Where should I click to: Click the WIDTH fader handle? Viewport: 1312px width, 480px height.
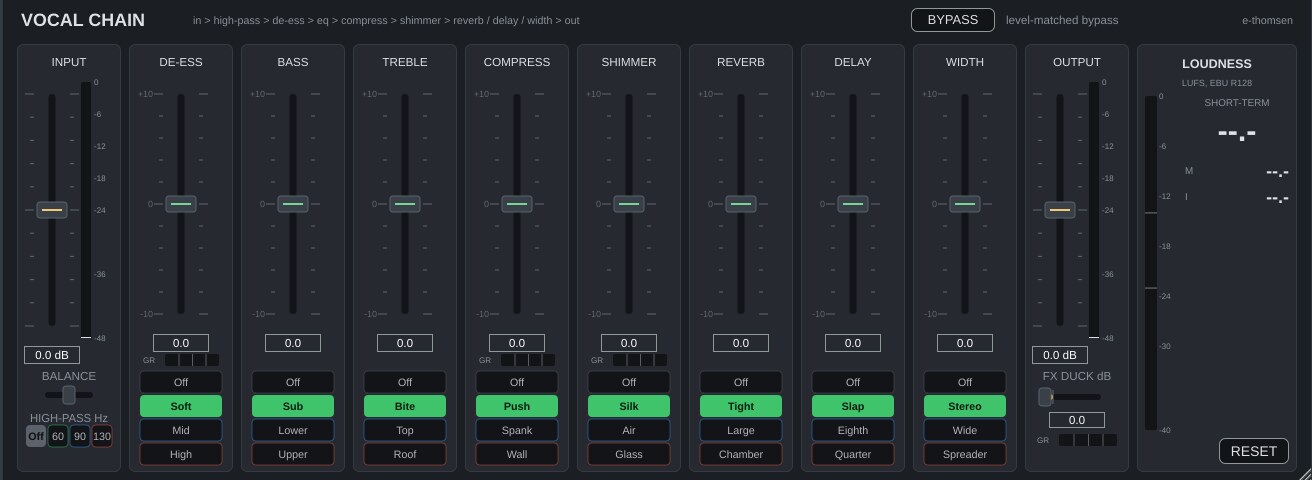click(965, 204)
